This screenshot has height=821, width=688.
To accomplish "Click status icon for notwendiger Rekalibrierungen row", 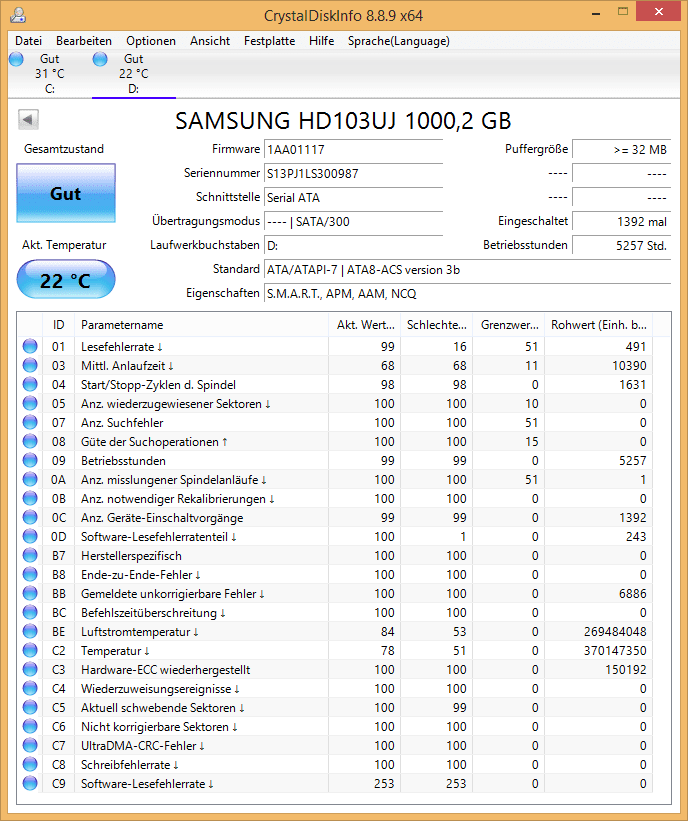I will point(30,498).
